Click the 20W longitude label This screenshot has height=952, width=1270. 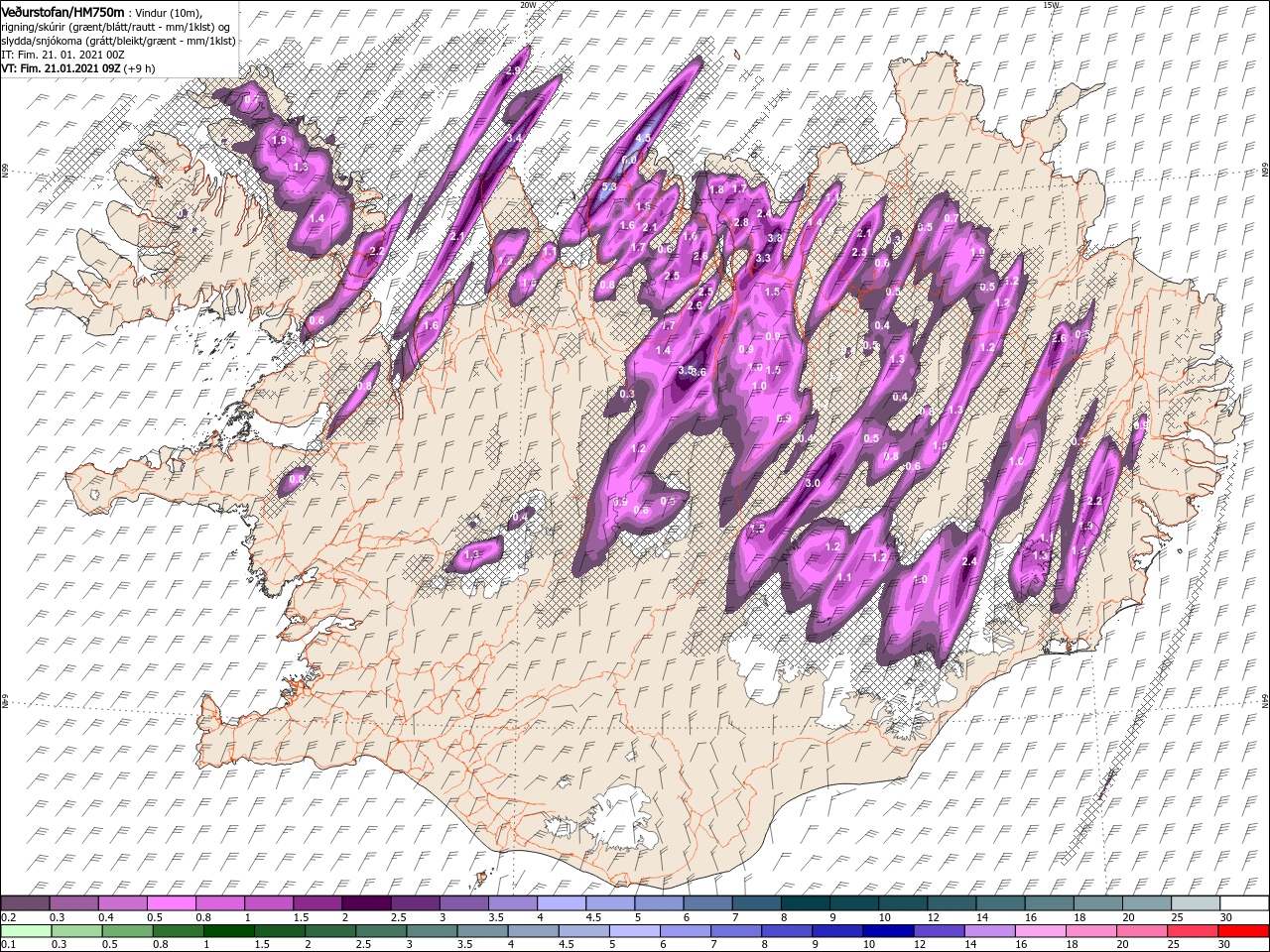[x=528, y=5]
